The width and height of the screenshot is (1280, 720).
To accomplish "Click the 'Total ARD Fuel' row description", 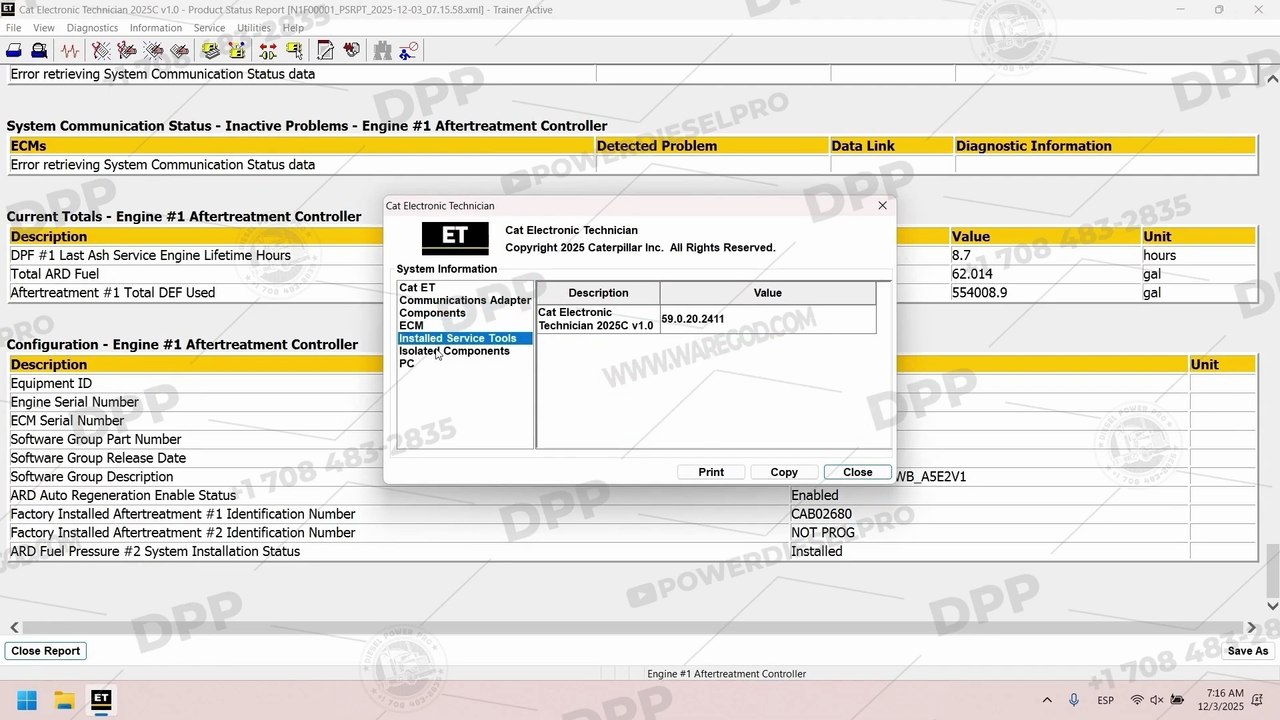I will pos(55,274).
